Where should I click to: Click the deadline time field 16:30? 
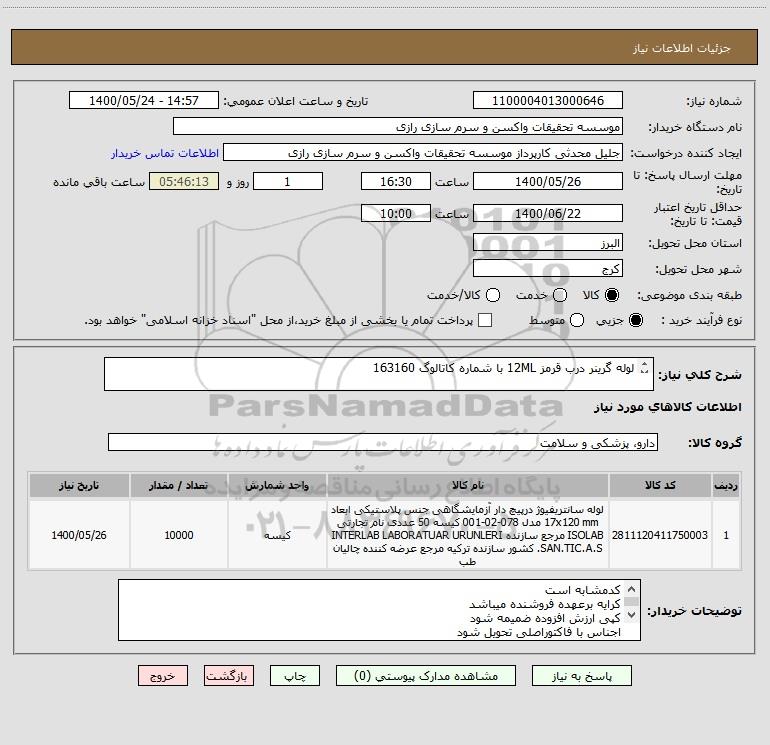pyautogui.click(x=396, y=181)
